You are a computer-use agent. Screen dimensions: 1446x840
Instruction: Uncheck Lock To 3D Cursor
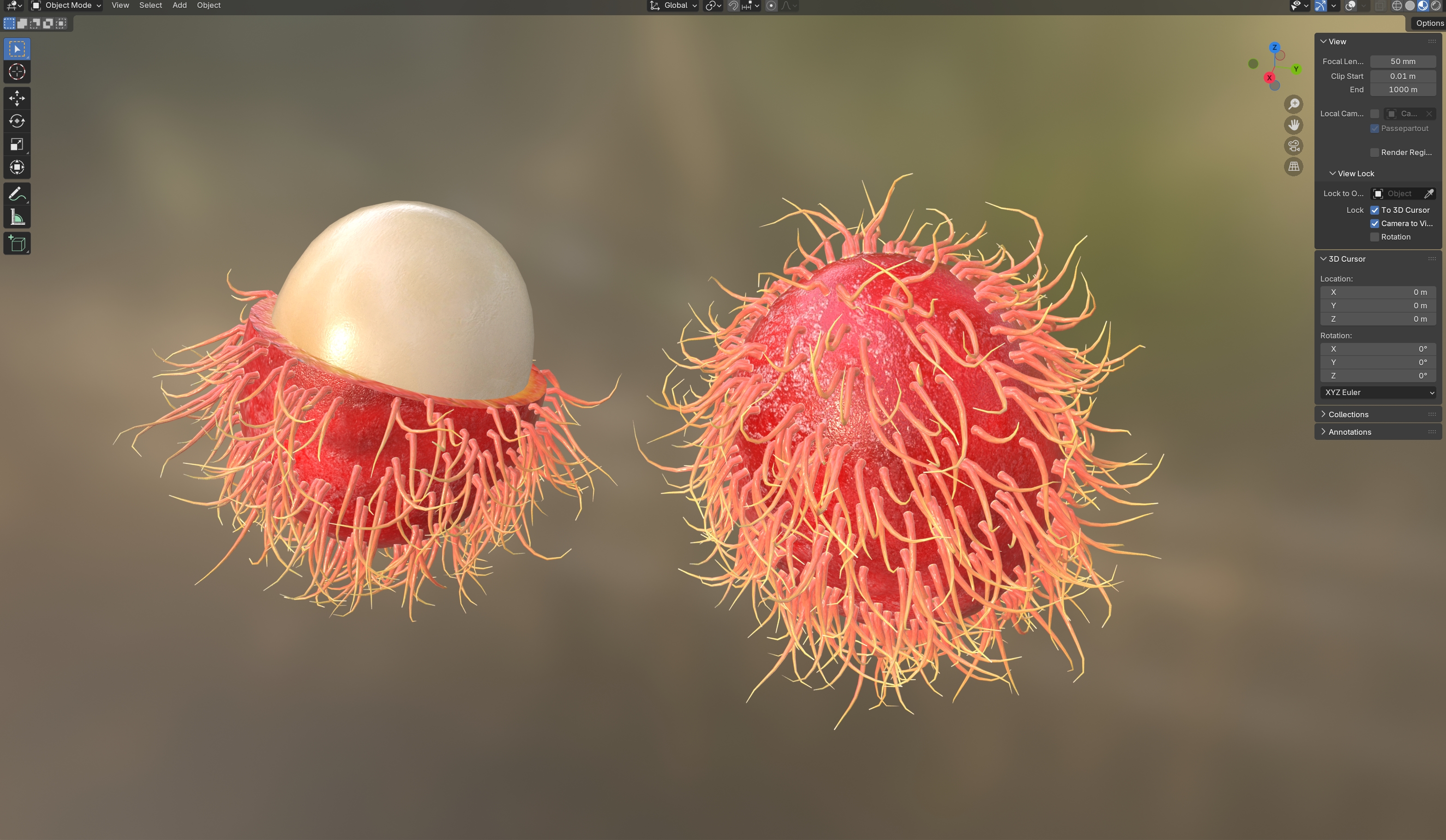coord(1374,210)
